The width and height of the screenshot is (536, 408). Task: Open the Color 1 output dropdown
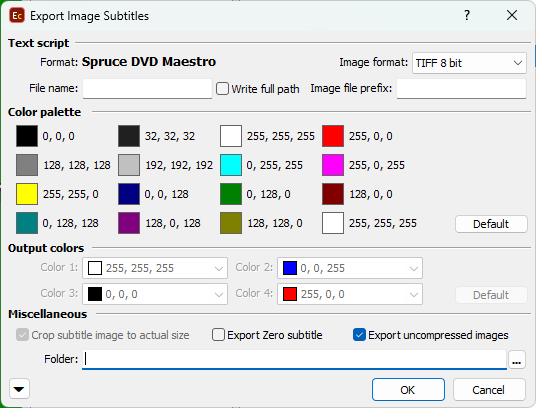[x=155, y=268]
